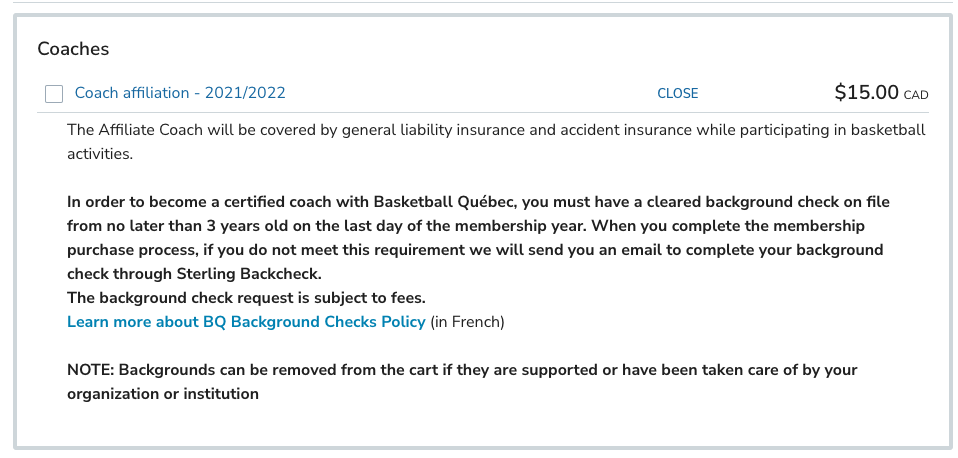Click the "general liability insurance" phrase
Screen dimensions: 958x458
tap(401, 130)
